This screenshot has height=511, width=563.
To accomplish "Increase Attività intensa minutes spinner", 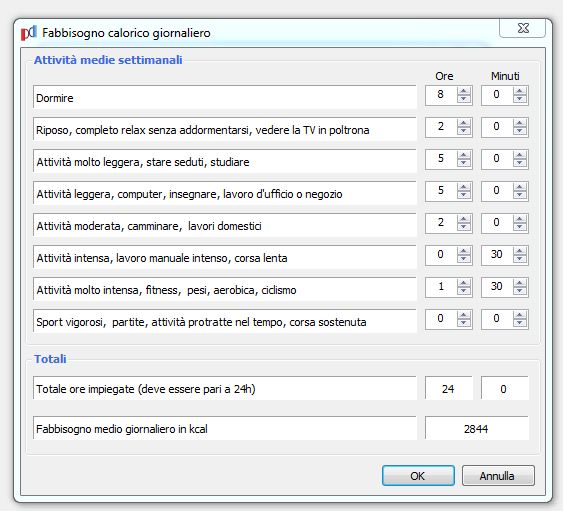I will point(520,251).
